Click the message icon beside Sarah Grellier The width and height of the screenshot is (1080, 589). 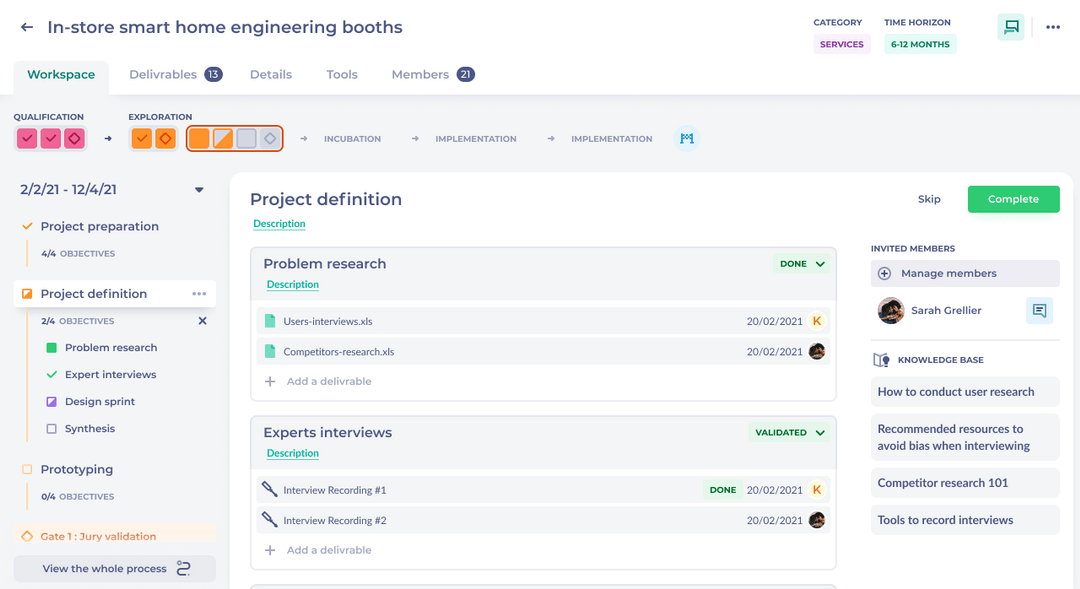pos(1038,310)
